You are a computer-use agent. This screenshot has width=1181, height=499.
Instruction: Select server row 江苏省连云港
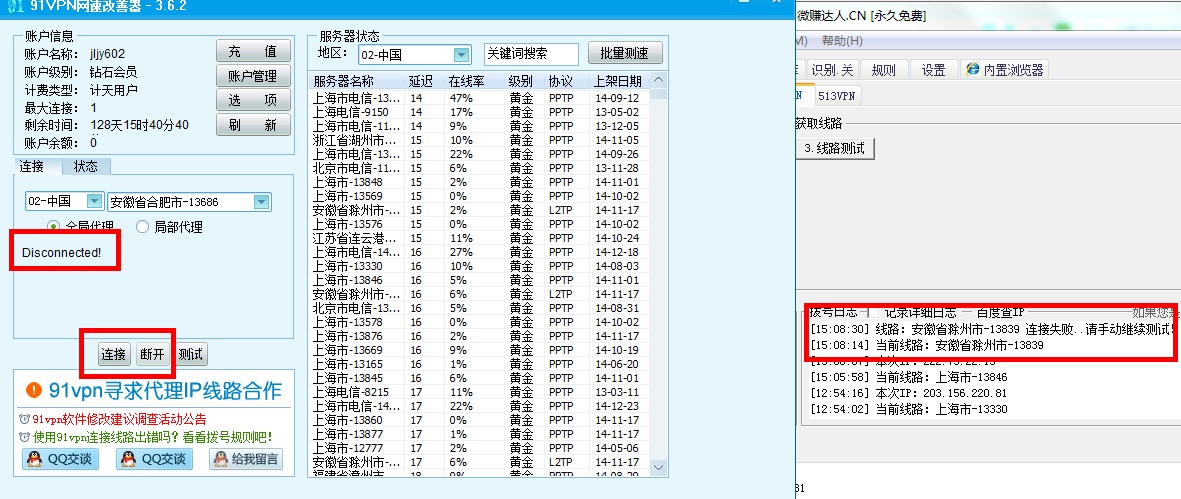click(479, 238)
